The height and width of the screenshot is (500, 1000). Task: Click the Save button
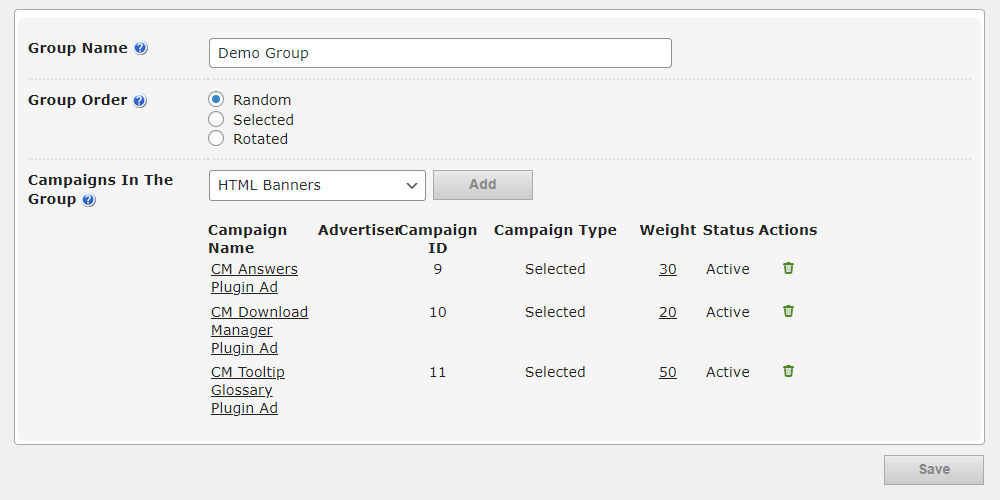tap(933, 470)
